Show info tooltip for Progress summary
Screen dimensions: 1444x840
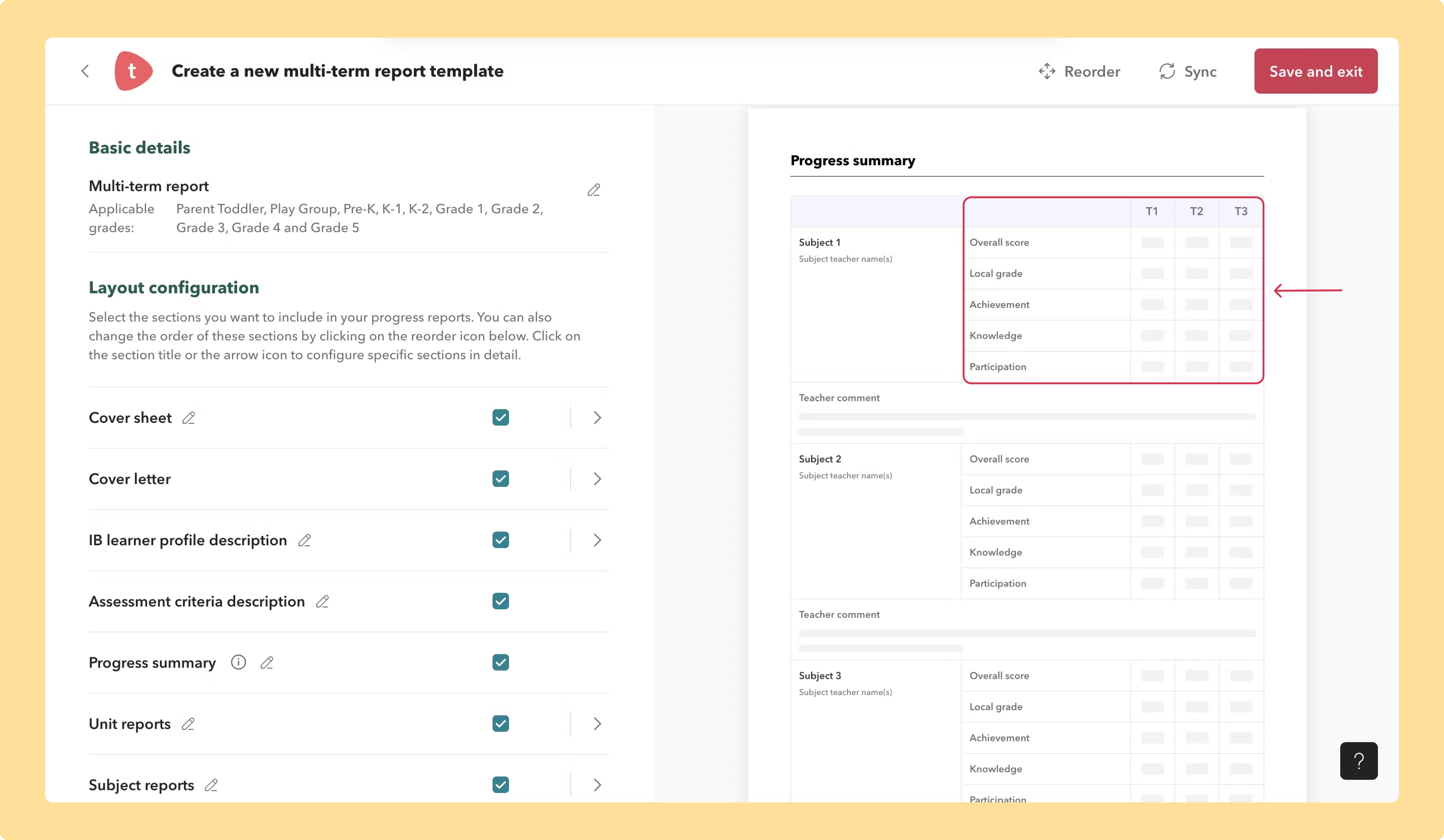point(238,662)
